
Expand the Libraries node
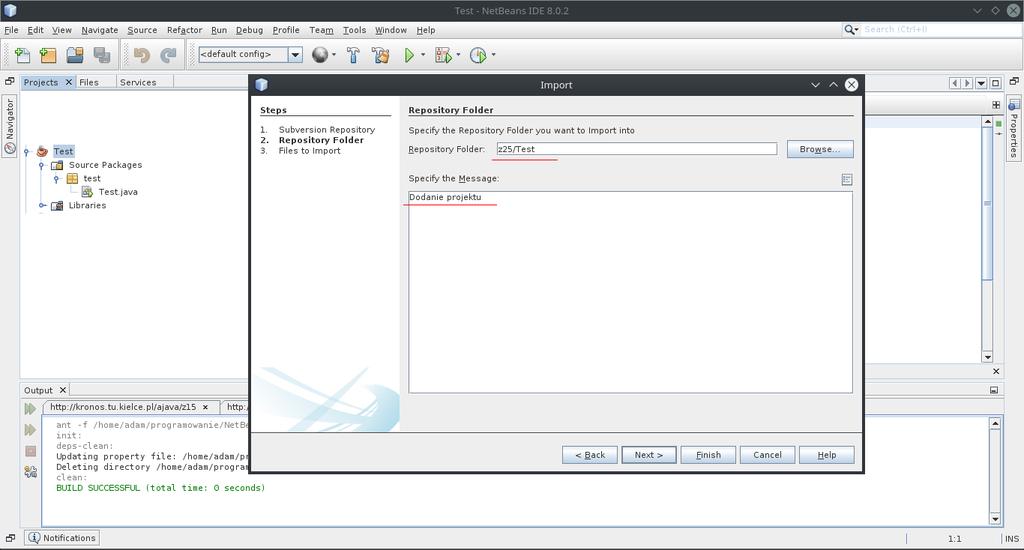[42, 205]
